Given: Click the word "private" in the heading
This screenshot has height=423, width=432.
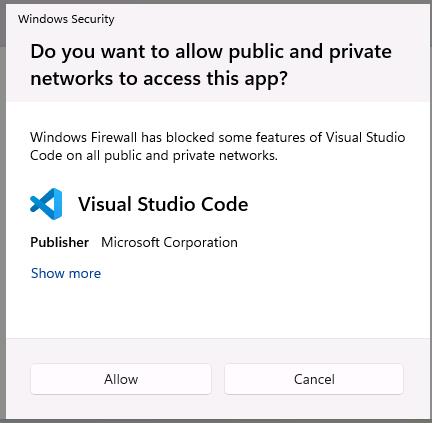Looking at the screenshot, I should tap(360, 52).
